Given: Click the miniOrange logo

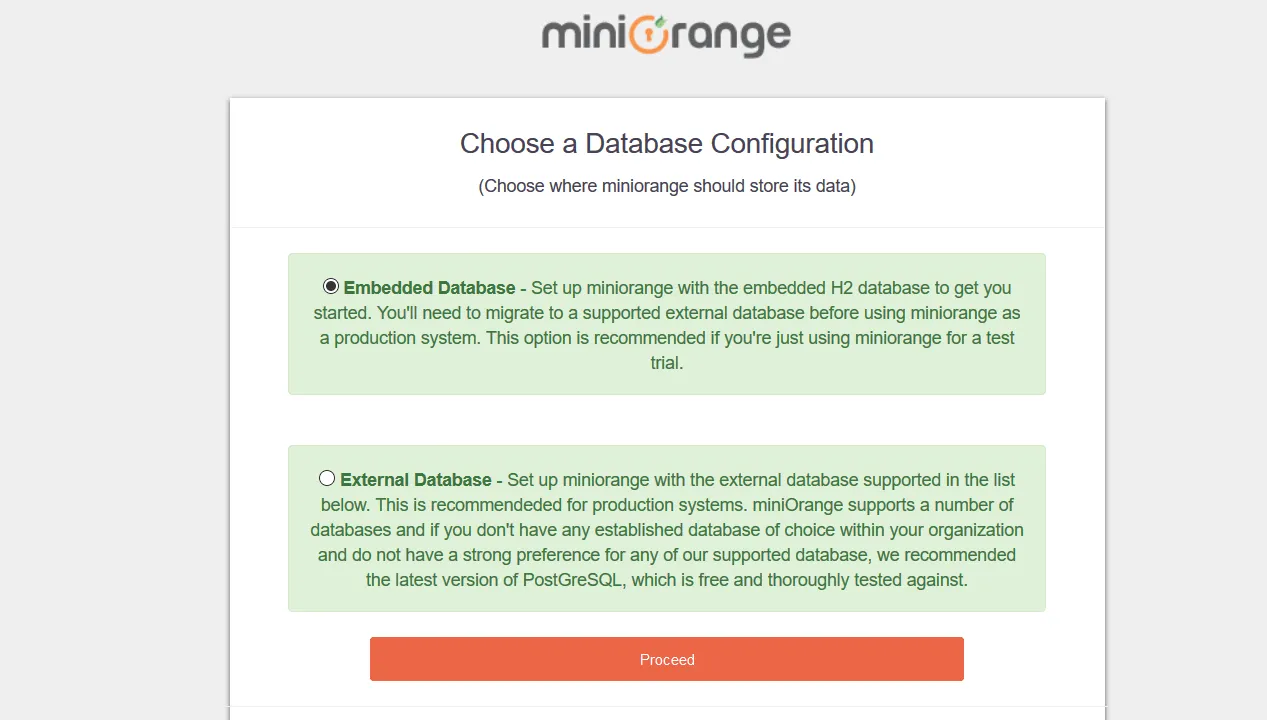Looking at the screenshot, I should (665, 36).
